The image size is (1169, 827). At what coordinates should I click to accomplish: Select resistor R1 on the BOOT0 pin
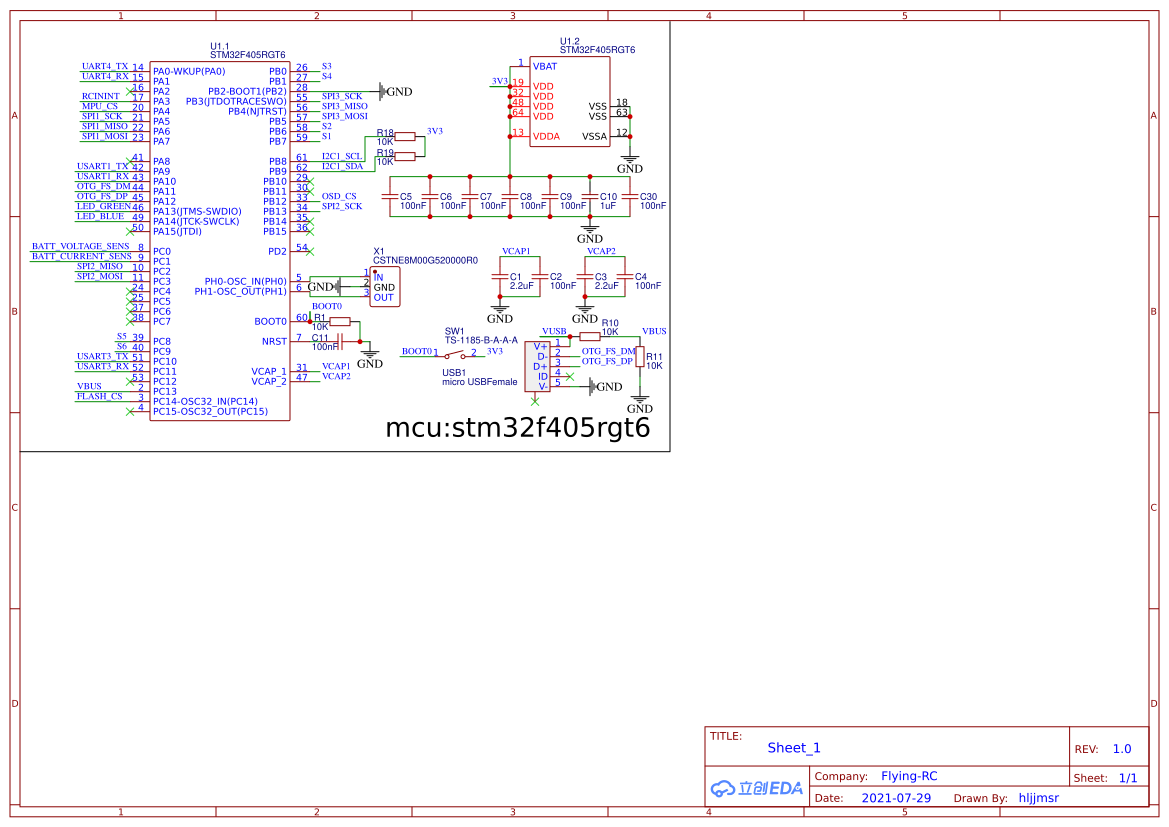340,321
